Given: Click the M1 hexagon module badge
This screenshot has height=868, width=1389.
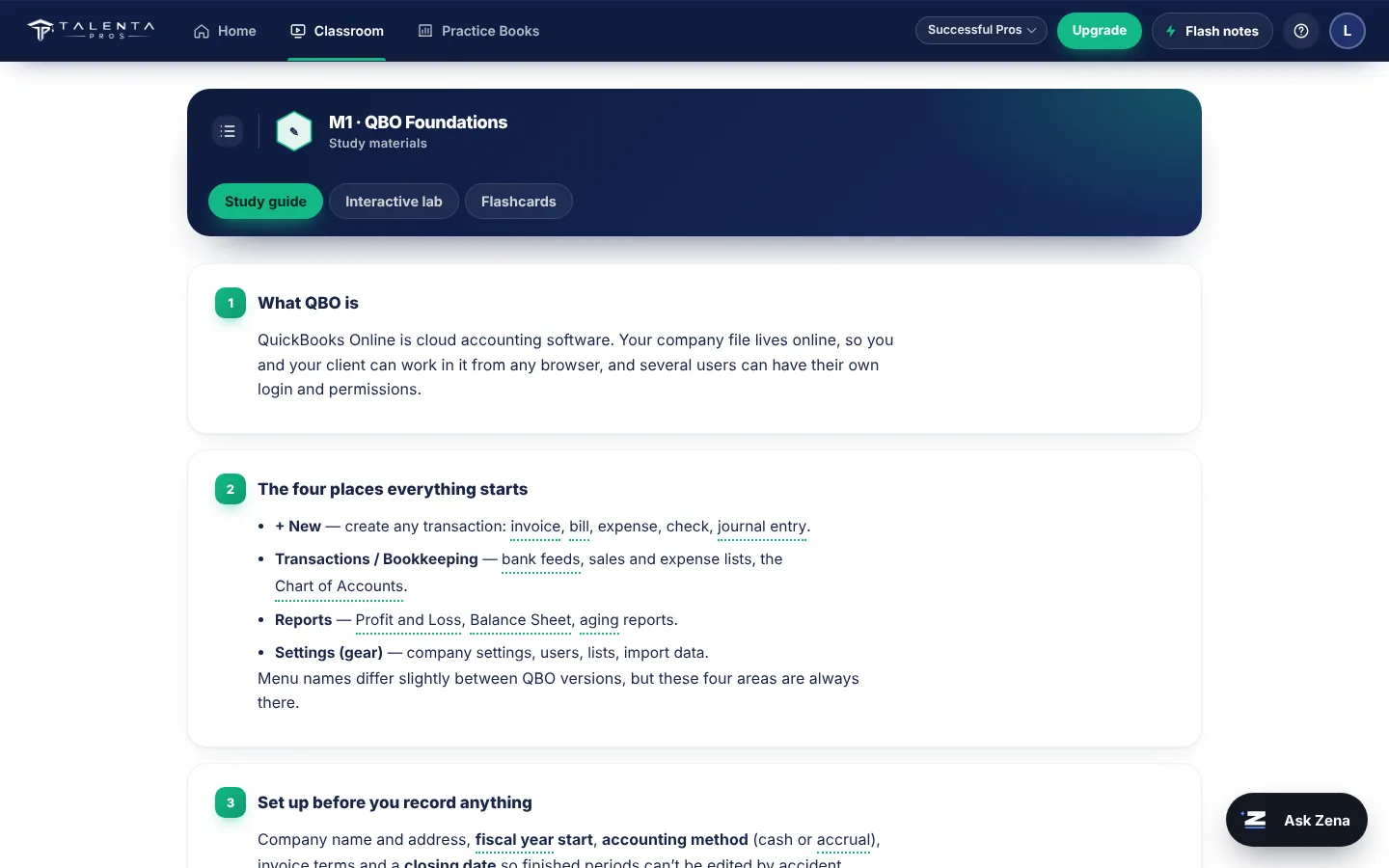Looking at the screenshot, I should 294,131.
